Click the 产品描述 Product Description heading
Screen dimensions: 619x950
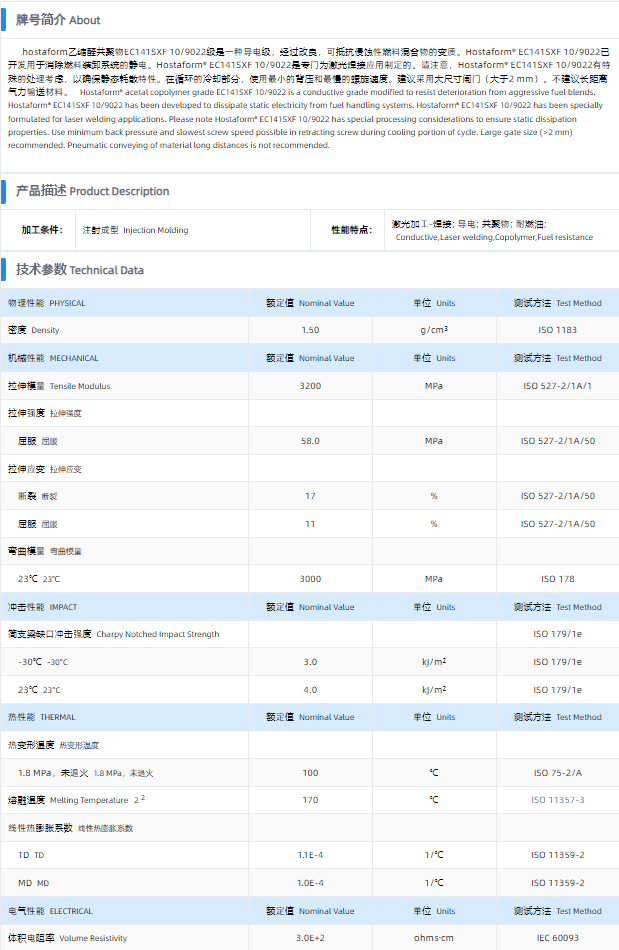click(93, 191)
